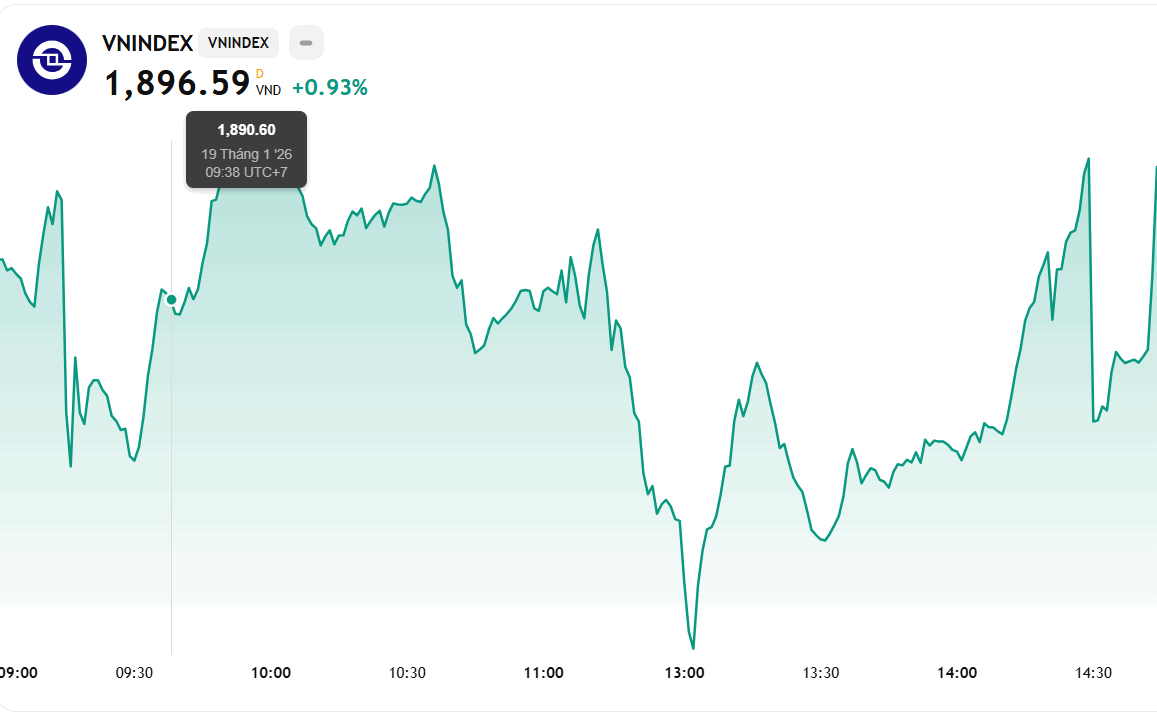This screenshot has height=712, width=1157.
Task: Select the 11:00 time axis label
Action: pos(543,673)
